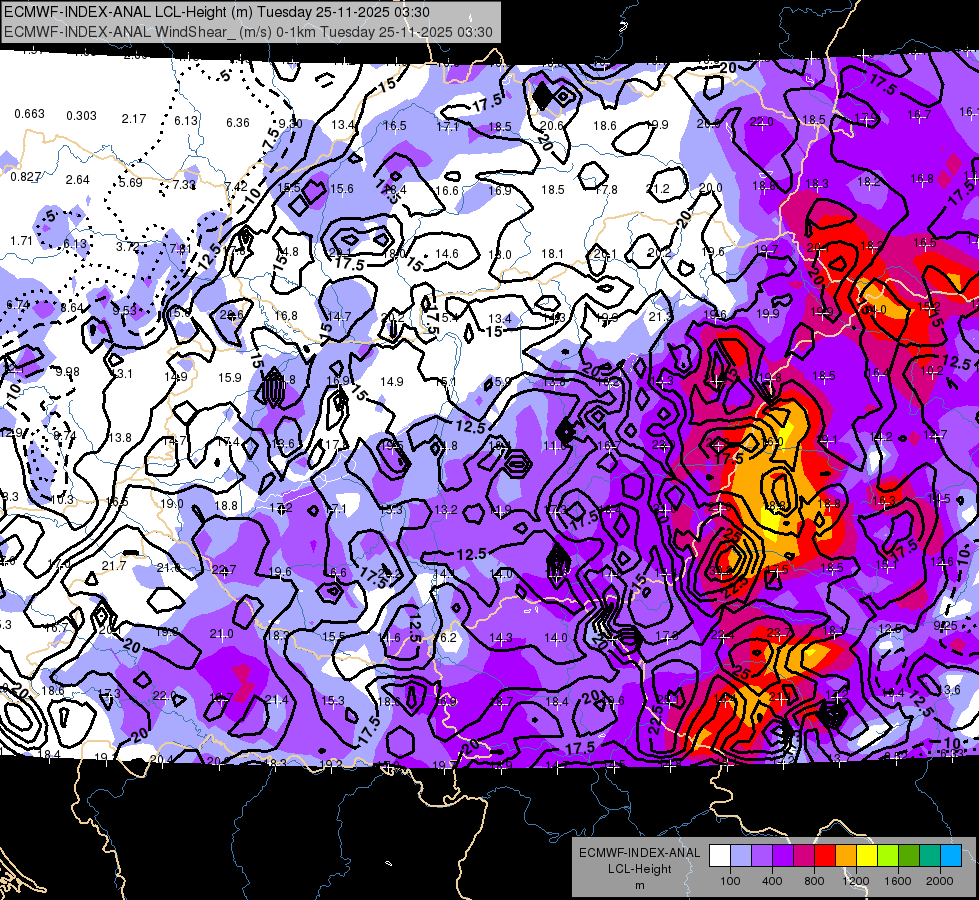
Task: Click the white swatch in the LCL-Height legend
Action: pyautogui.click(x=720, y=856)
